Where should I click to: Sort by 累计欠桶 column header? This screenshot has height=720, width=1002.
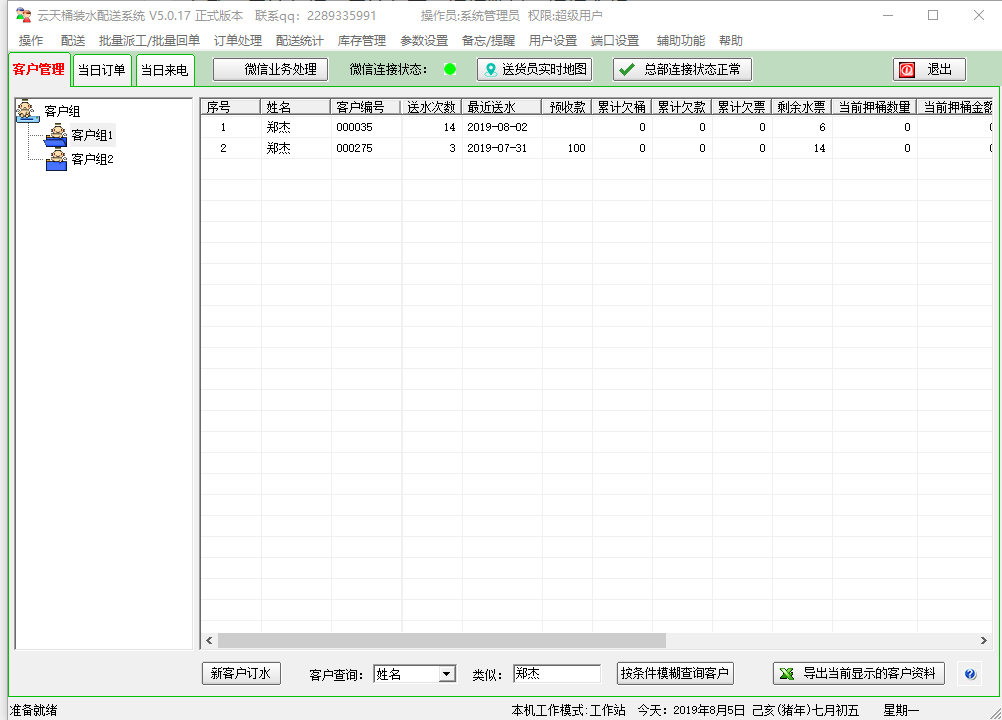(622, 107)
